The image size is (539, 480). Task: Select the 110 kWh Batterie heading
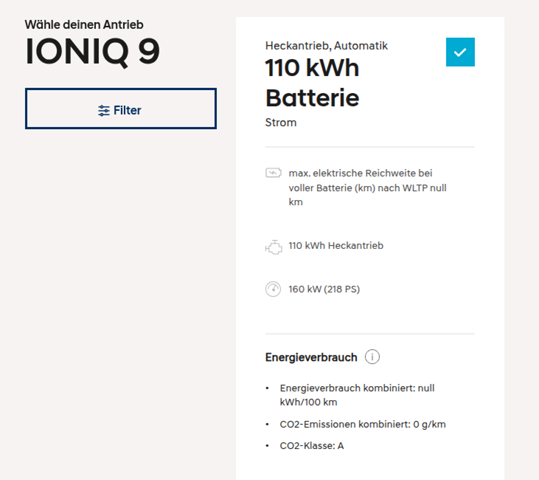point(312,83)
